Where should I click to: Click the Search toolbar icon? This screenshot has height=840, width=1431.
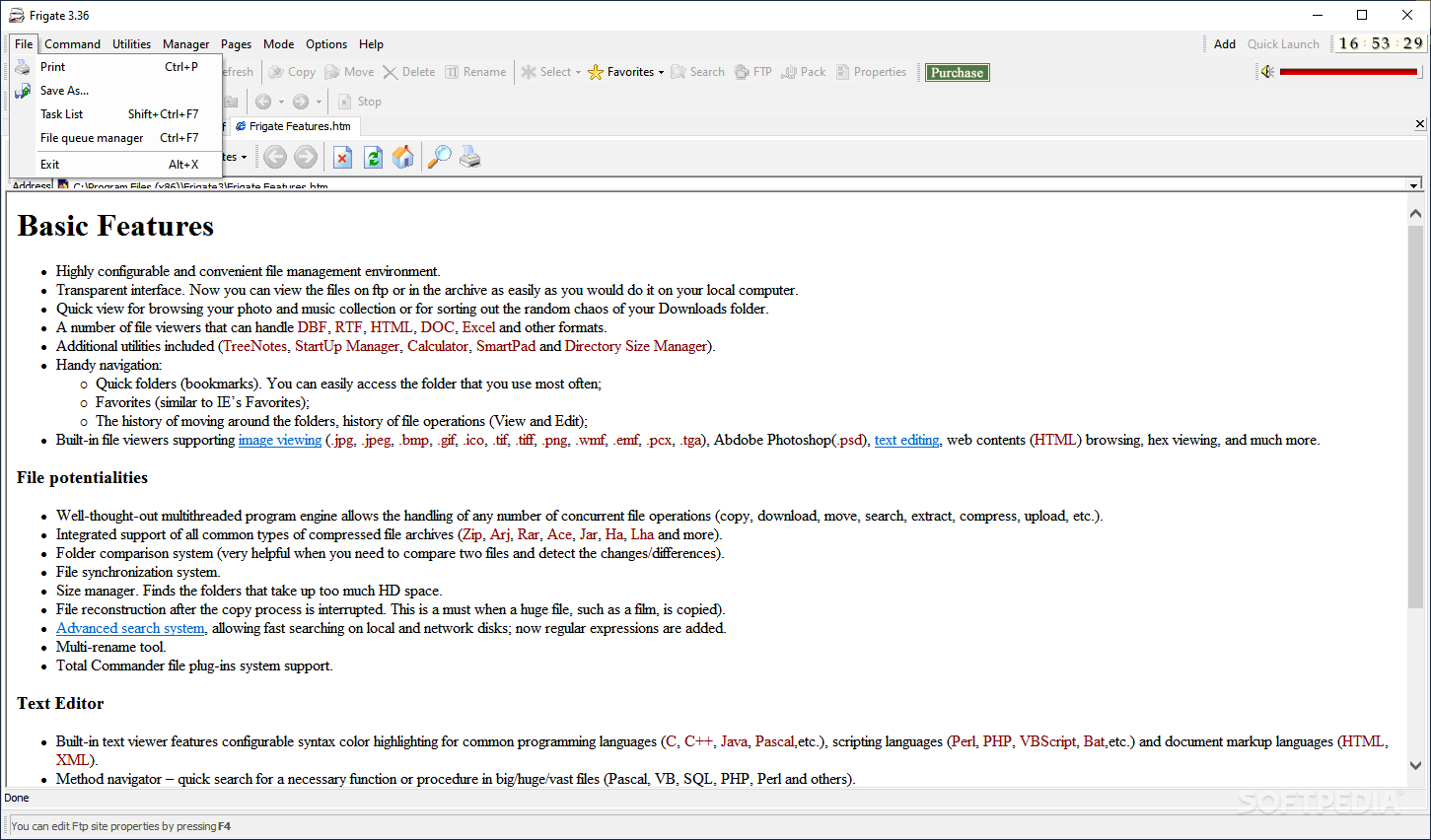679,72
